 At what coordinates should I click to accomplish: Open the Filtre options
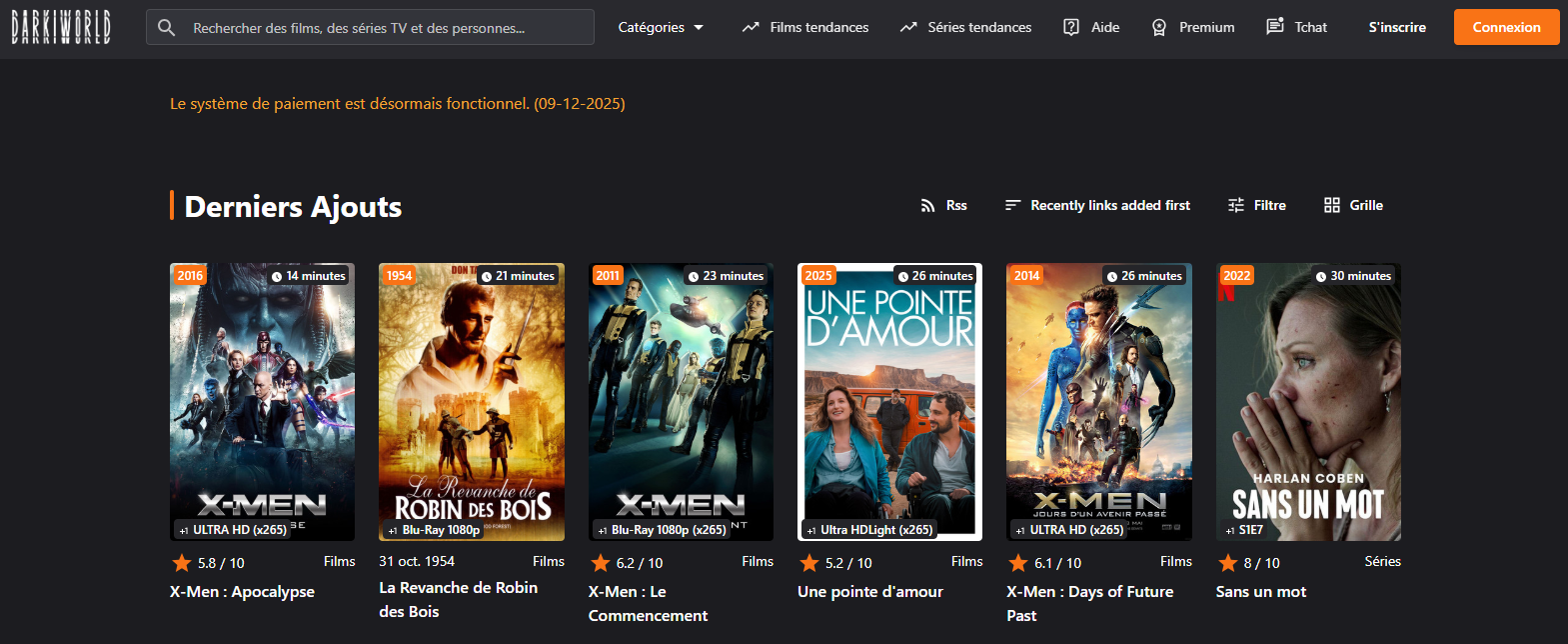click(x=1256, y=205)
